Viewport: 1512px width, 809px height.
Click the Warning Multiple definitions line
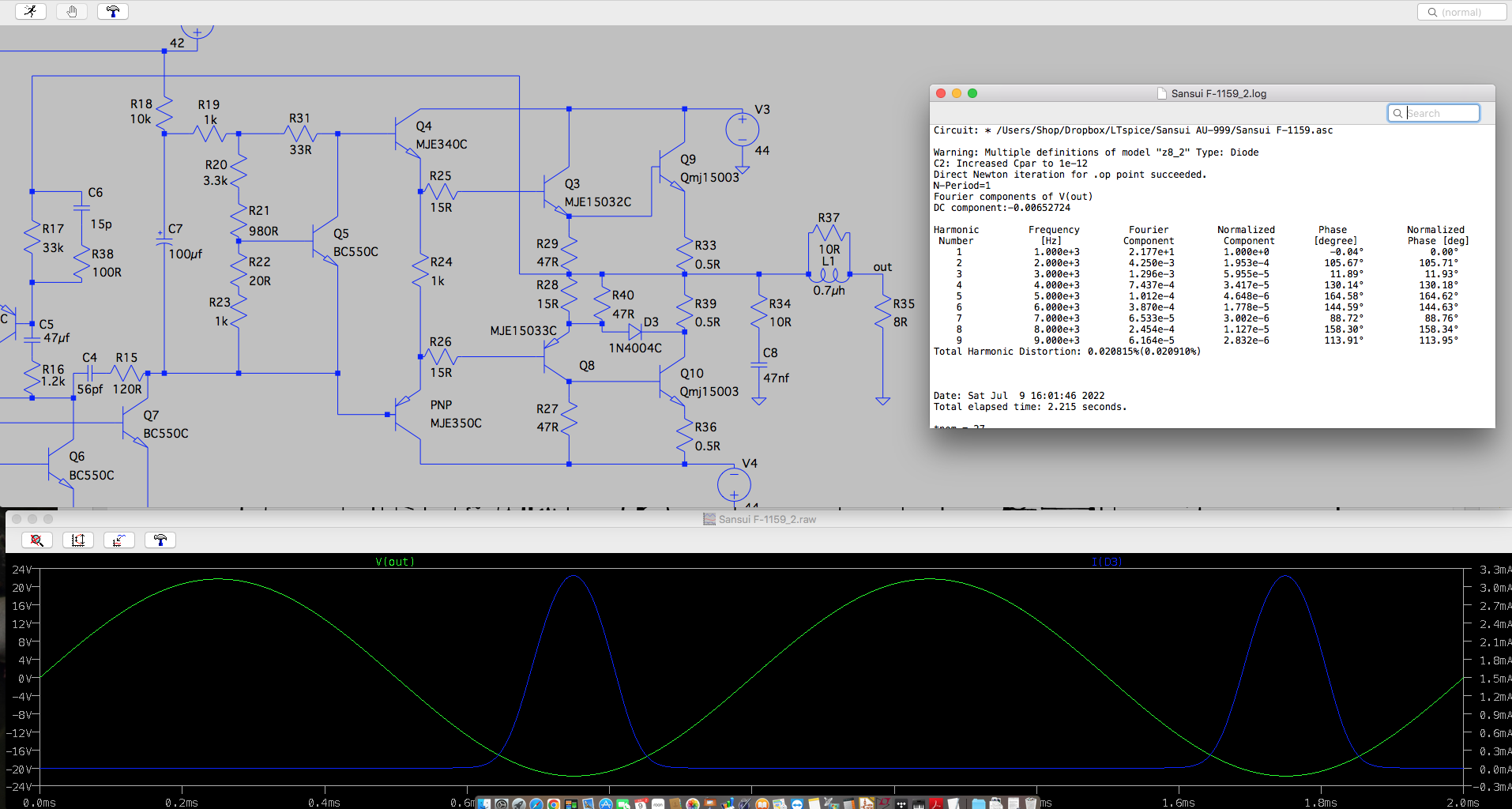click(x=1096, y=152)
